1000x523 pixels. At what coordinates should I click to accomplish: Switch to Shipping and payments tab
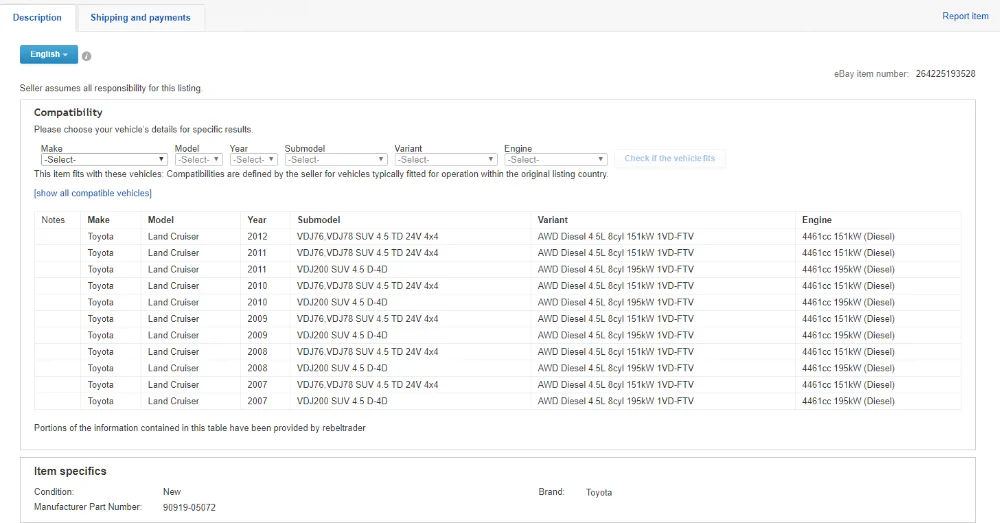[x=140, y=18]
